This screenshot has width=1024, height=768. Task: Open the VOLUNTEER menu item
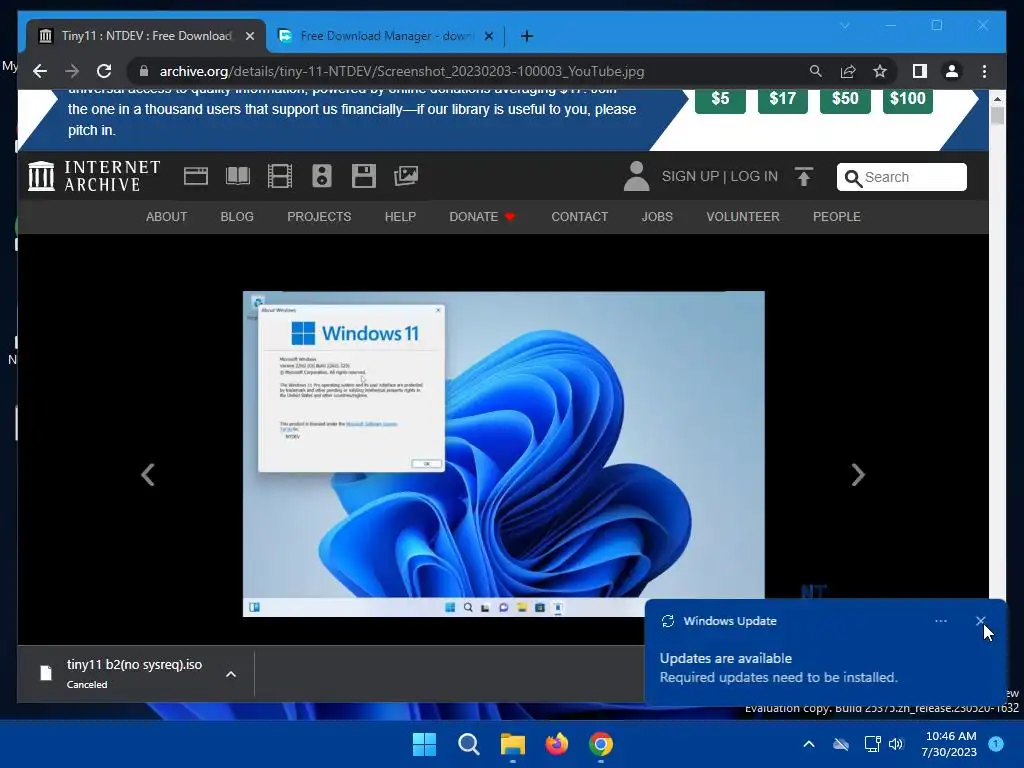coord(743,217)
